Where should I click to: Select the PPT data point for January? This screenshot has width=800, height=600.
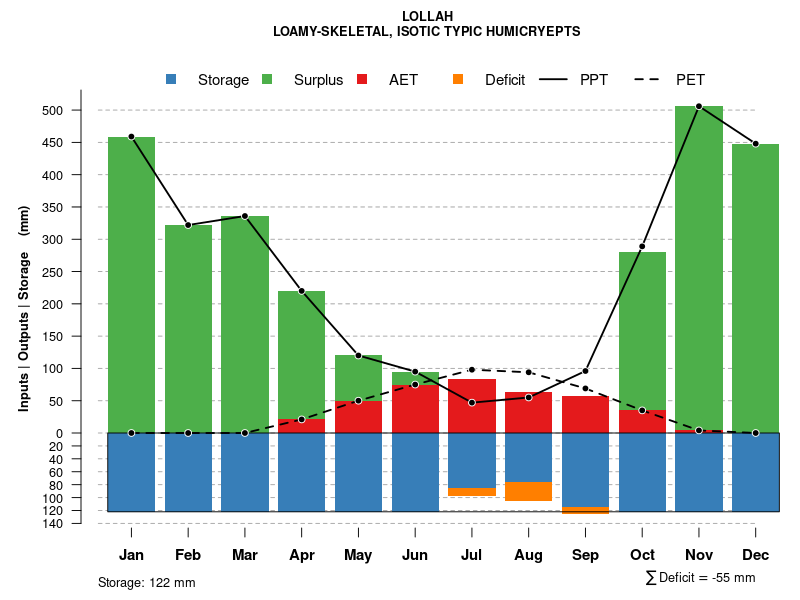[x=131, y=136]
